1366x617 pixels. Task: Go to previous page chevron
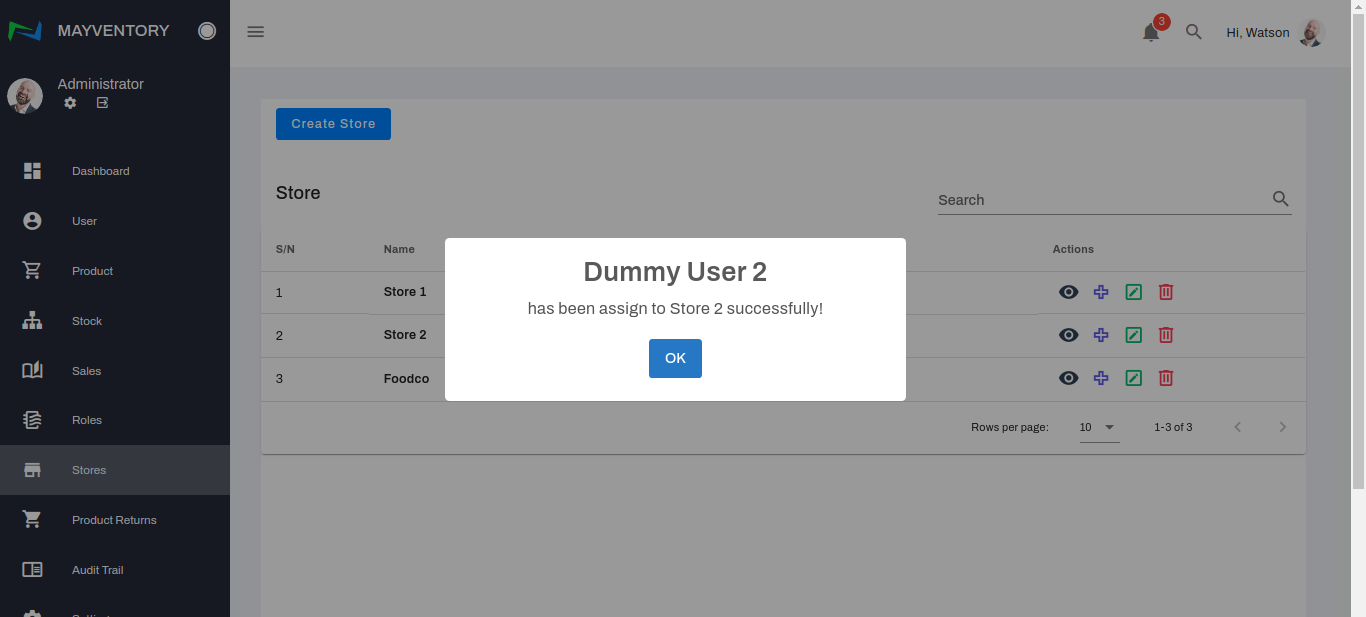pyautogui.click(x=1238, y=427)
